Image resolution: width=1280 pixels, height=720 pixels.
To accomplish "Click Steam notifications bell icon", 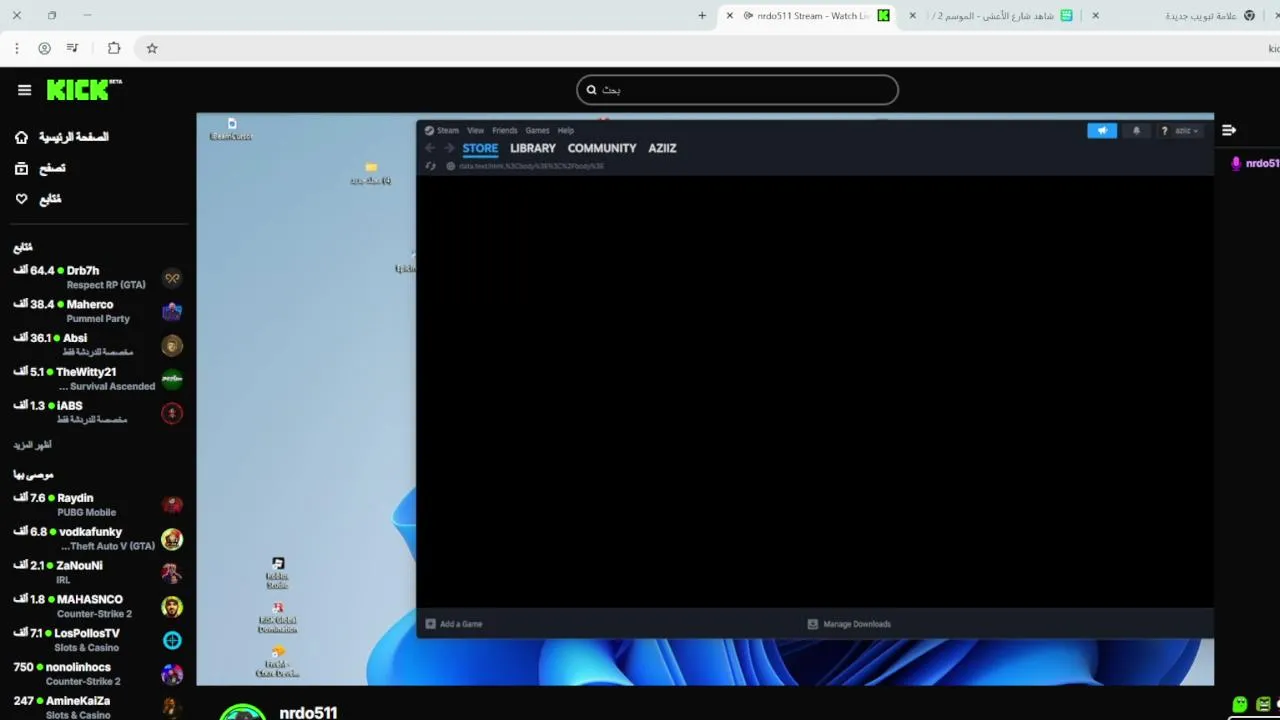I will tap(1136, 131).
